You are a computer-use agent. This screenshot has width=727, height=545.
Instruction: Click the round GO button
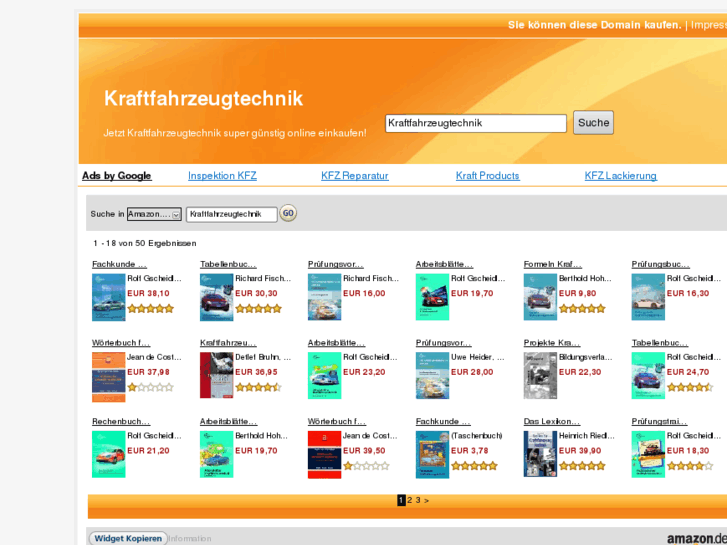tap(288, 213)
